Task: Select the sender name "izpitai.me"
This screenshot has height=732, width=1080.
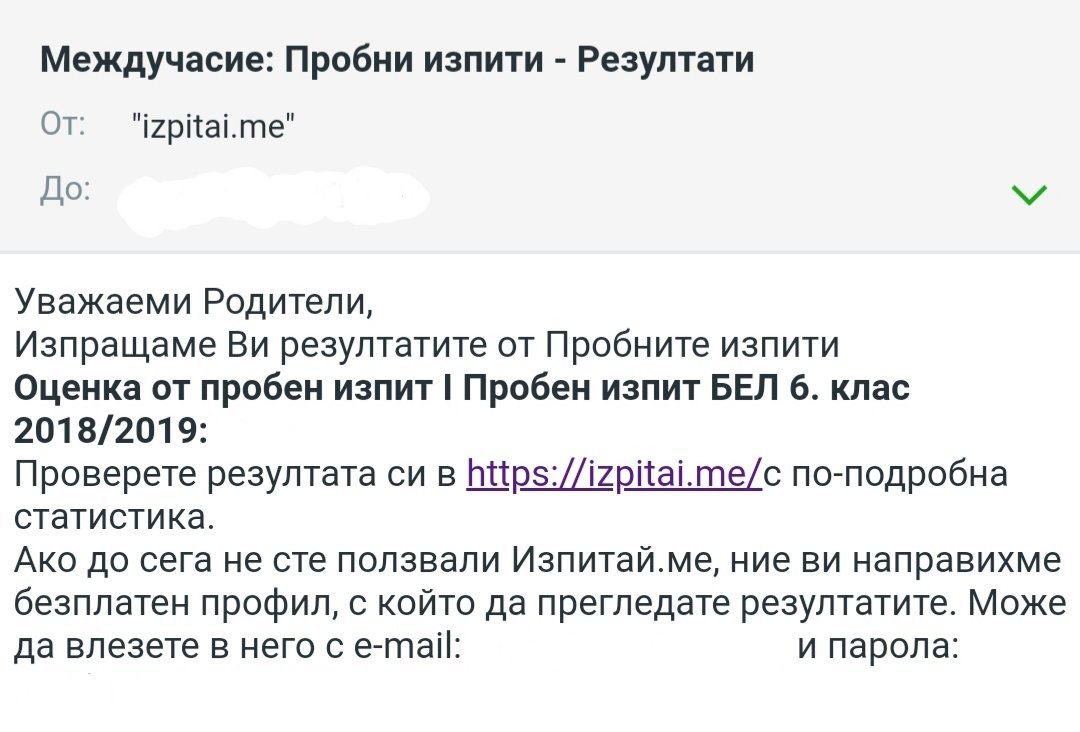Action: coord(213,126)
